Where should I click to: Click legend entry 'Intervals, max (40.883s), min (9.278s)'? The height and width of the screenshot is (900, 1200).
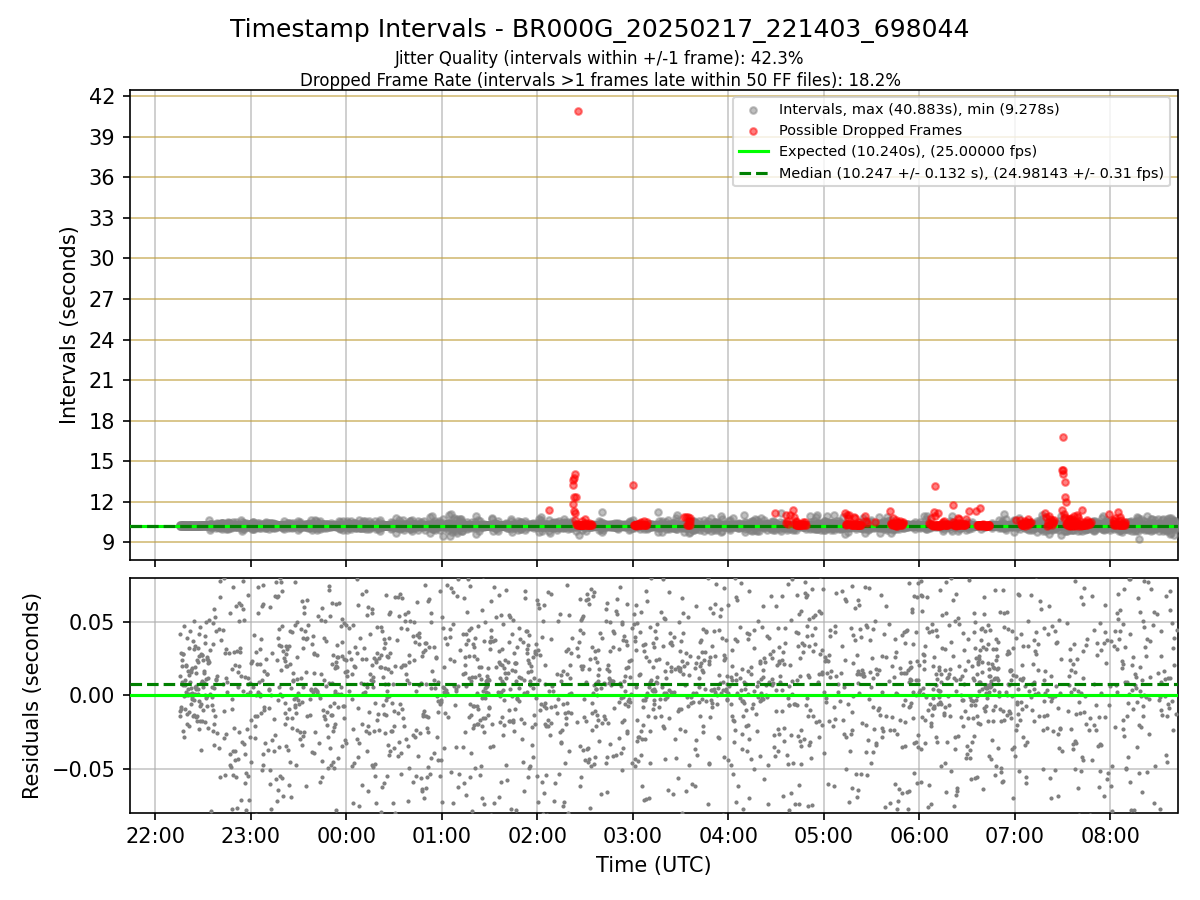919,109
